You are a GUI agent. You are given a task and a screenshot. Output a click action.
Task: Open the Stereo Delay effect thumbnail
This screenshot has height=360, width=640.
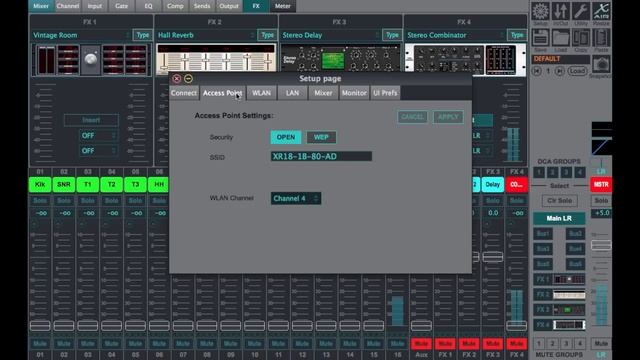[x=341, y=58]
